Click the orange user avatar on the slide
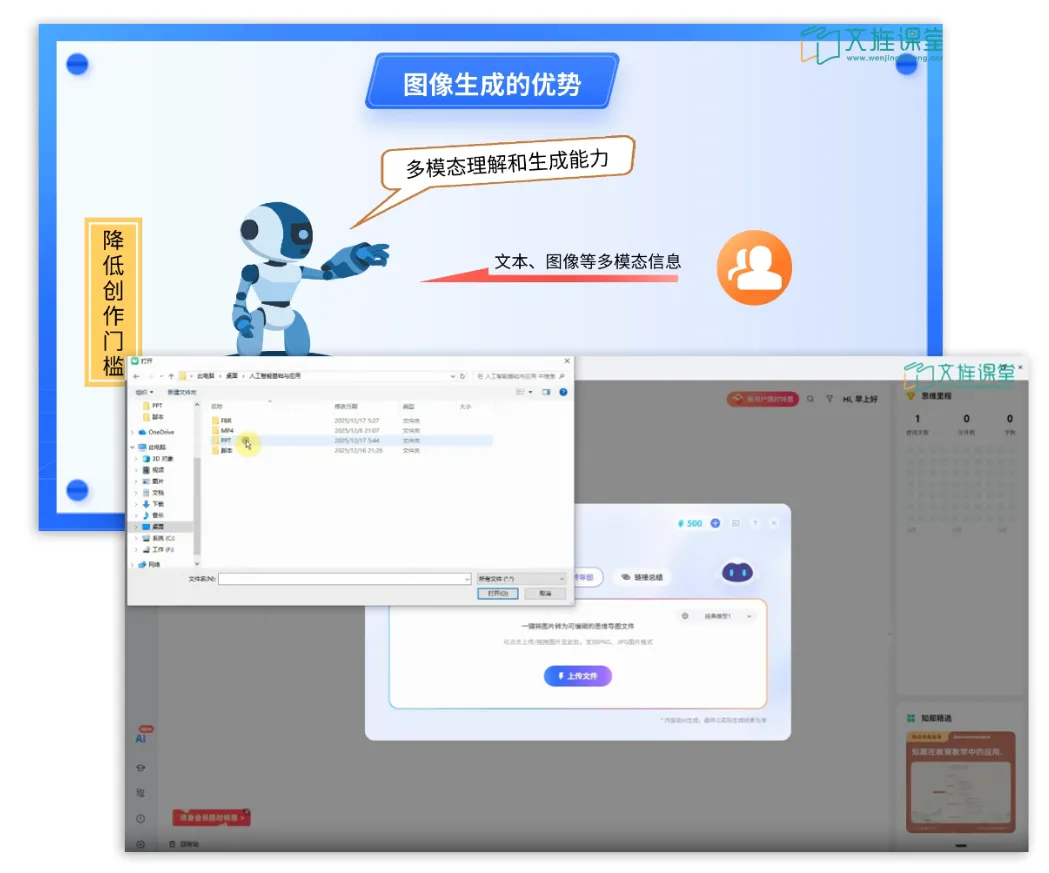Screen dimensions: 1049x873 click(x=754, y=268)
